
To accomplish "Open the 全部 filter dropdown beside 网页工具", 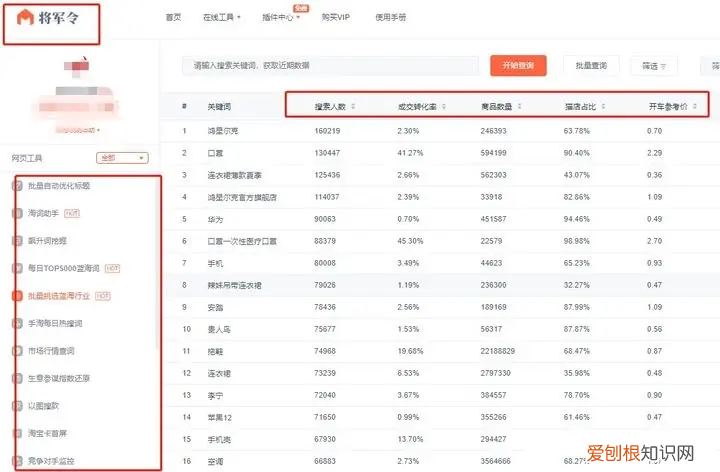I will pos(122,158).
